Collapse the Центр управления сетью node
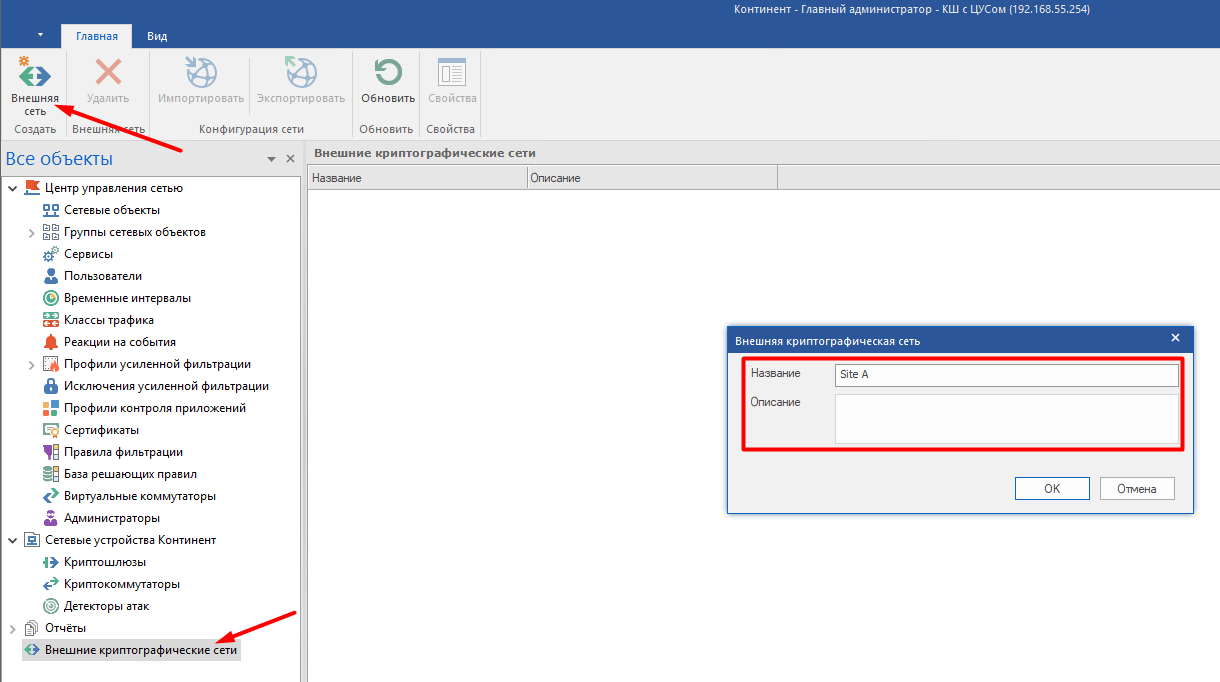The height and width of the screenshot is (682, 1220). pyautogui.click(x=12, y=188)
